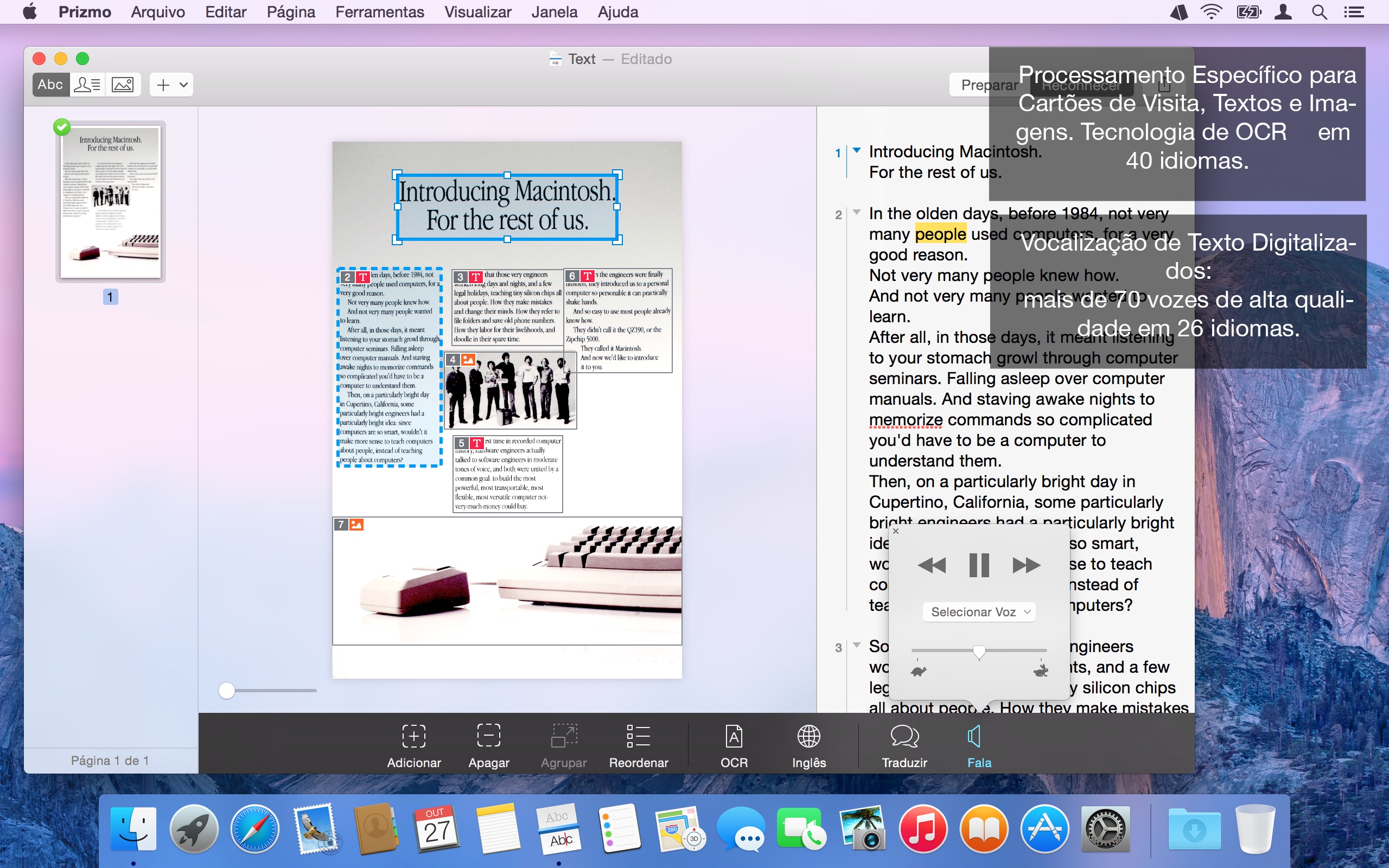
Task: Open App Store from the Dock
Action: 1044,829
